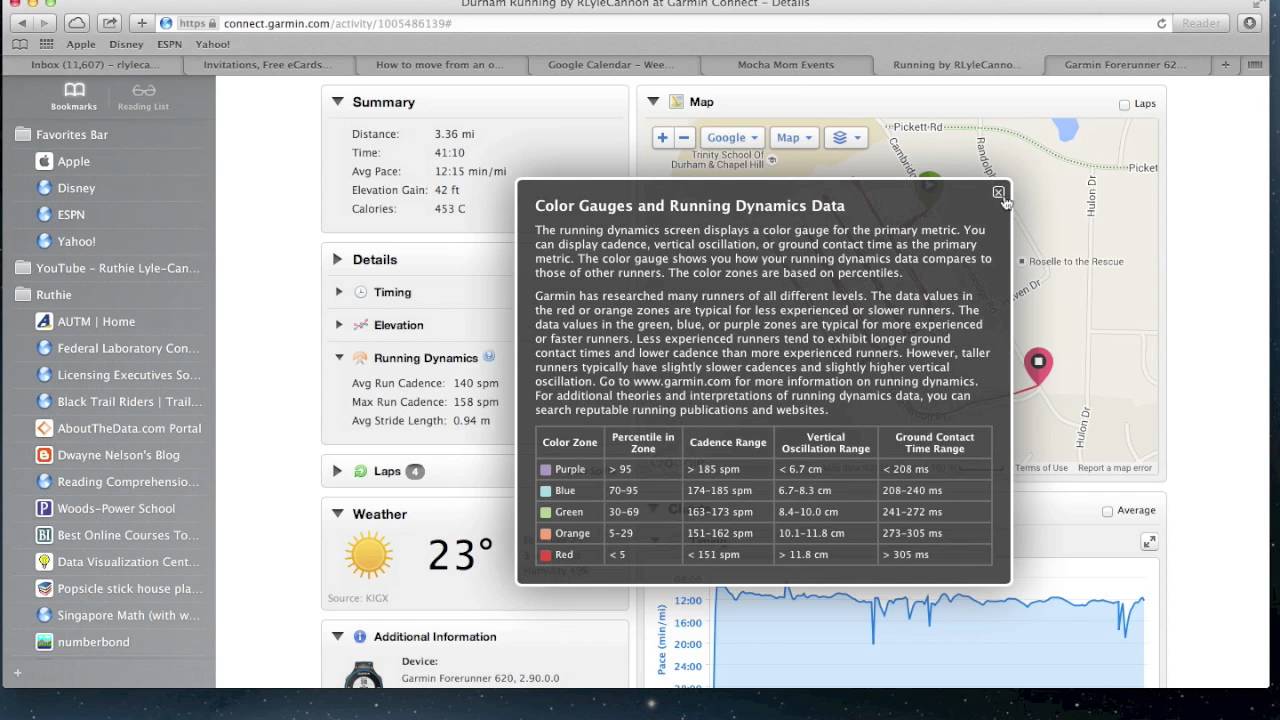The image size is (1280, 720).
Task: Expand the Timing subsection
Action: click(339, 292)
